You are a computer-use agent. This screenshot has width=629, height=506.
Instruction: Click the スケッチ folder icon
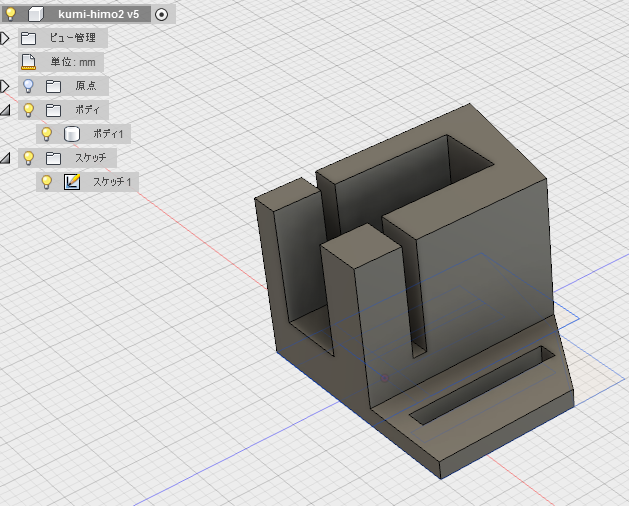53,158
